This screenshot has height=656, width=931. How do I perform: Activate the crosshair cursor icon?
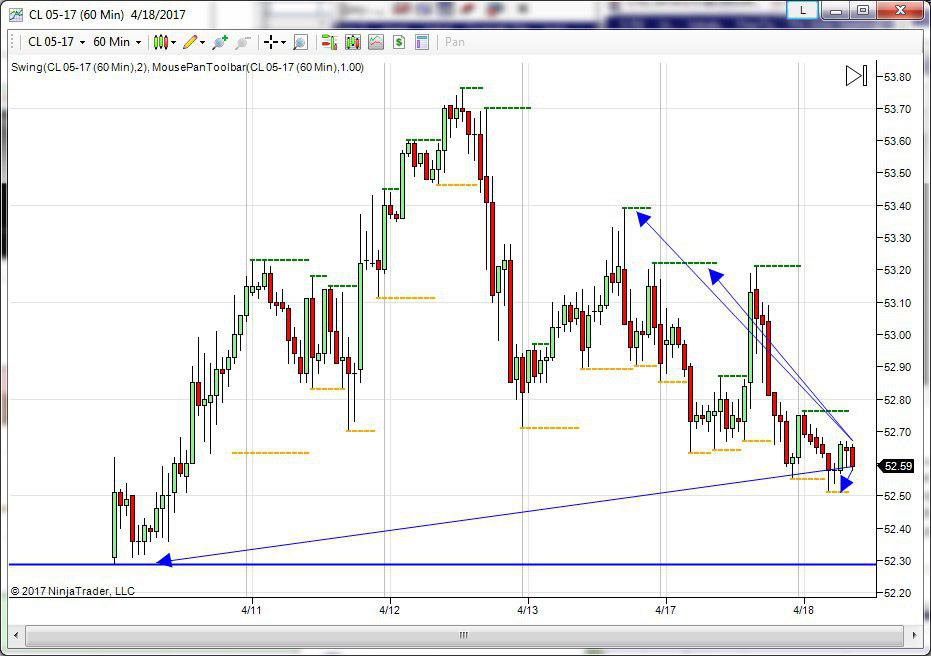271,42
